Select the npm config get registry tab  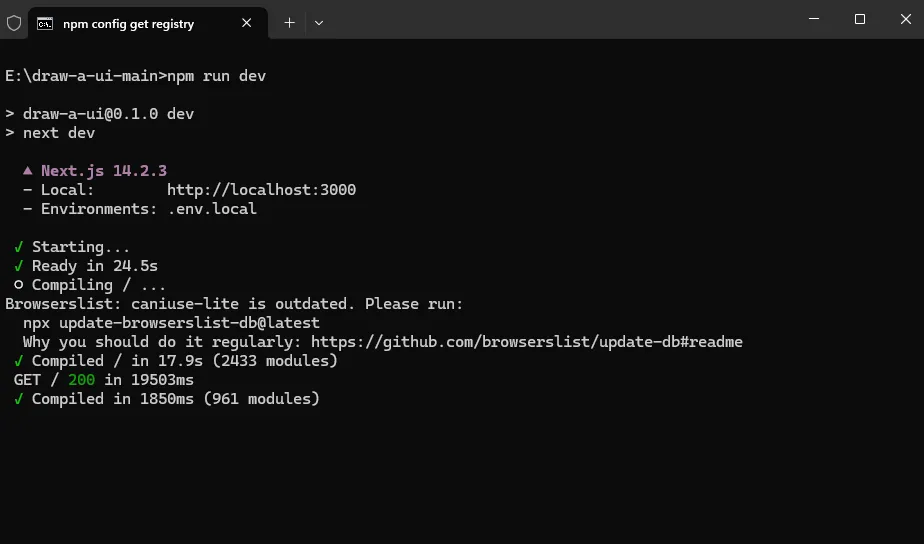point(128,23)
